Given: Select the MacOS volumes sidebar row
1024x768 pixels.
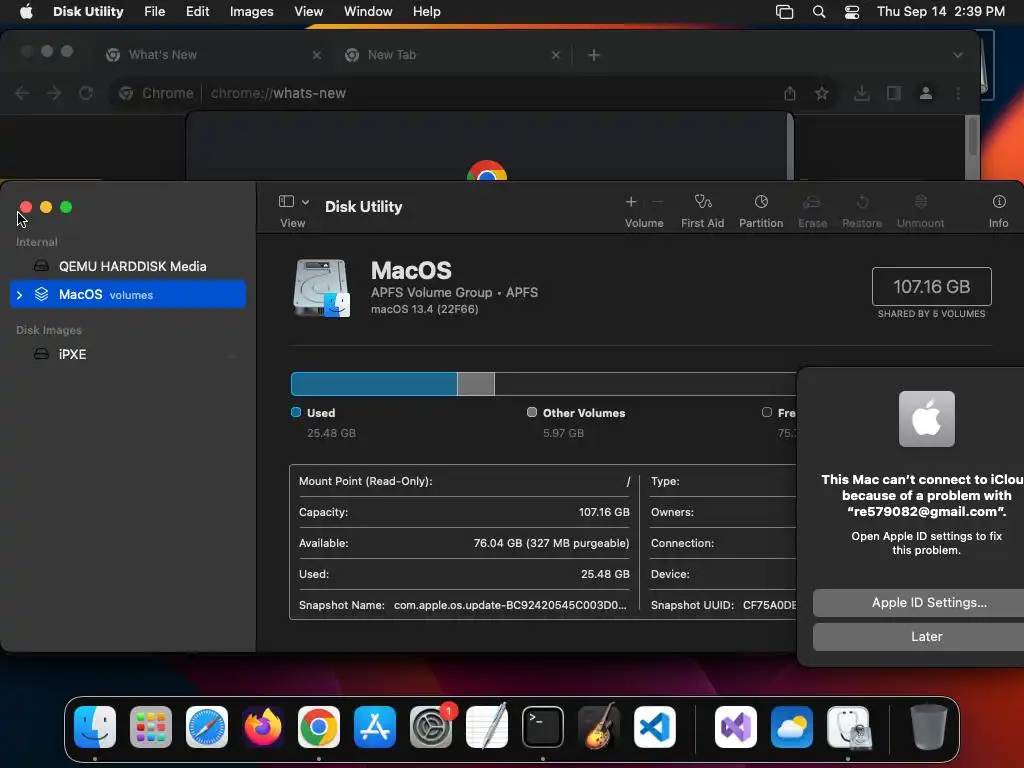Looking at the screenshot, I should 128,295.
